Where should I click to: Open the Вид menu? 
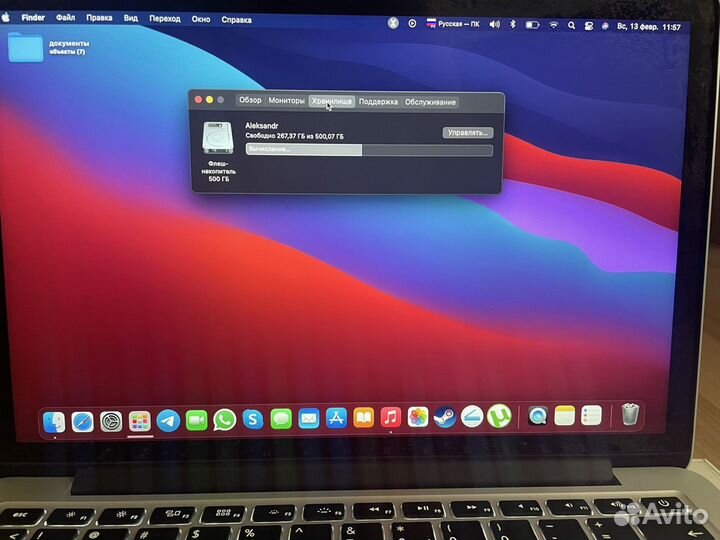pyautogui.click(x=131, y=19)
